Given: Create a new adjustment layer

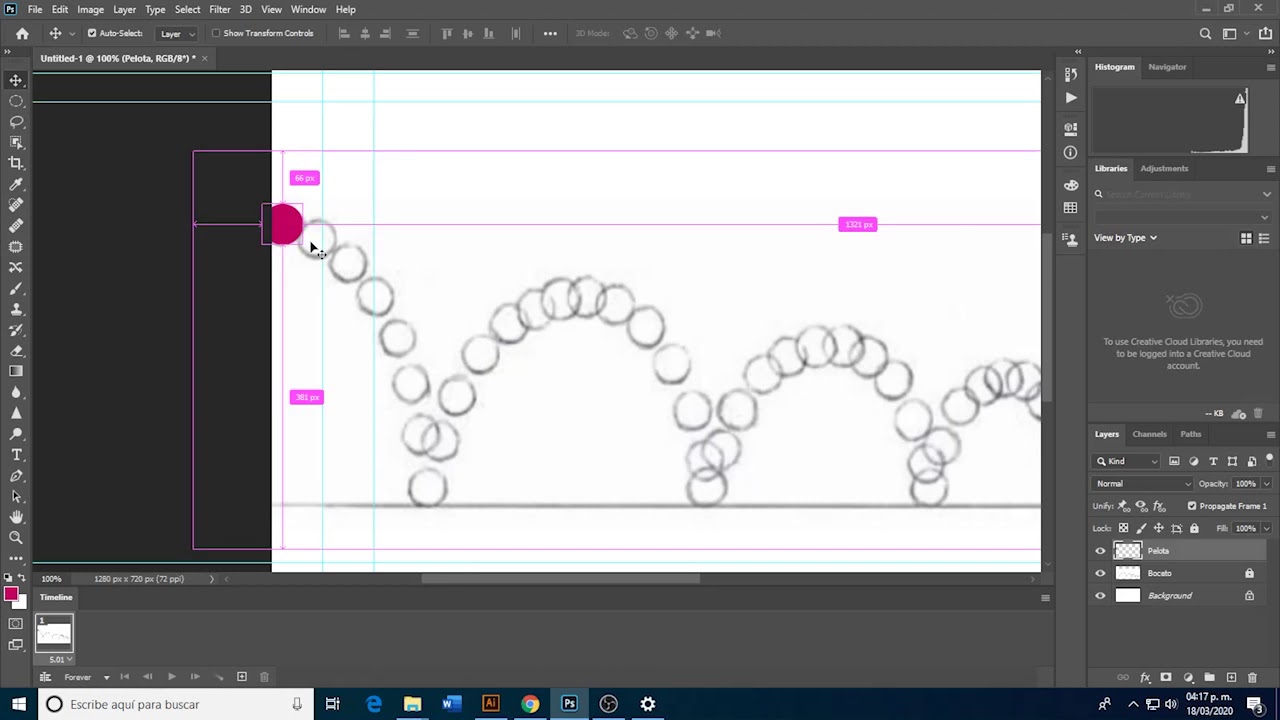Looking at the screenshot, I should tap(1188, 678).
